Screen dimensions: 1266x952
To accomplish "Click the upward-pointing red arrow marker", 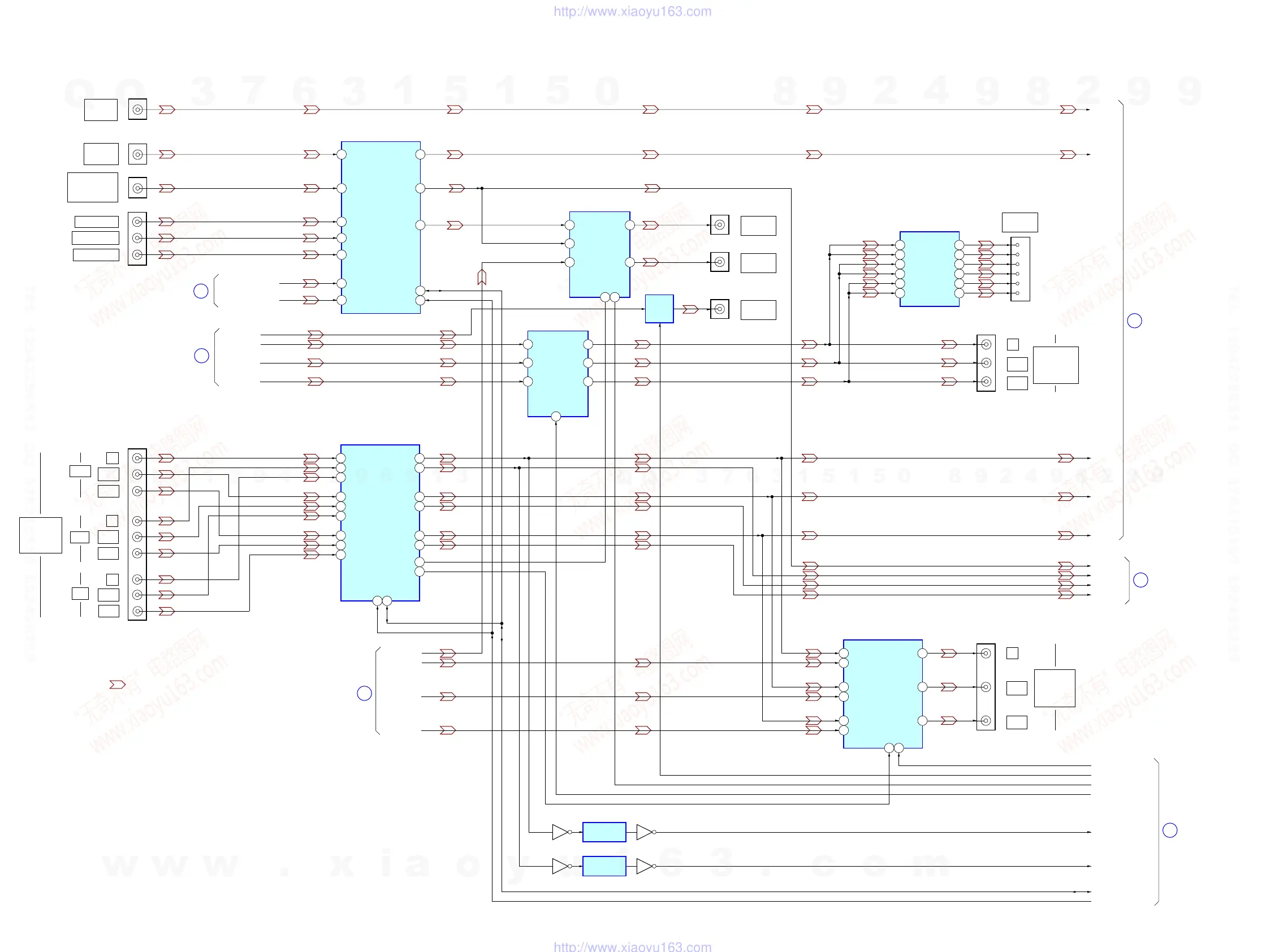I will [x=482, y=278].
